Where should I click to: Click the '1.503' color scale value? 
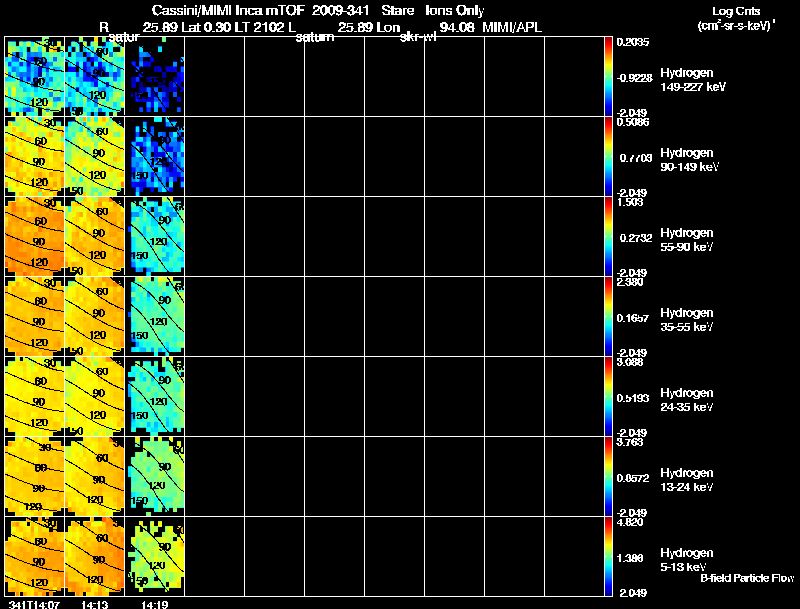[630, 202]
